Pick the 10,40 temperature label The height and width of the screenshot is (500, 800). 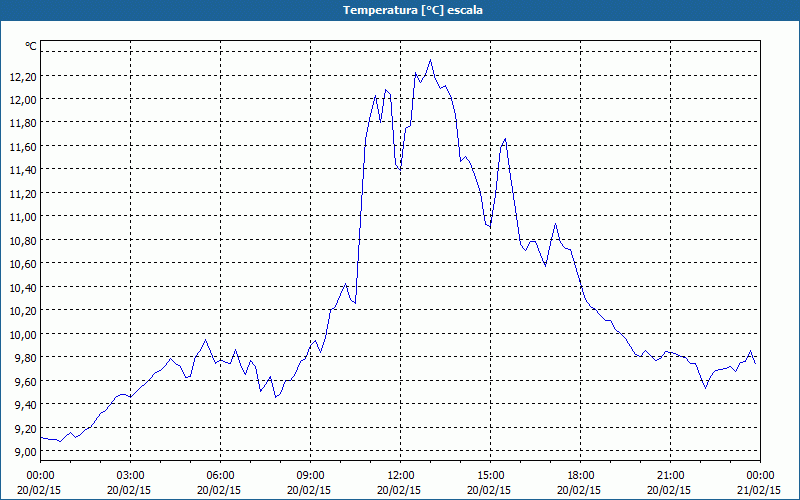coord(23,288)
